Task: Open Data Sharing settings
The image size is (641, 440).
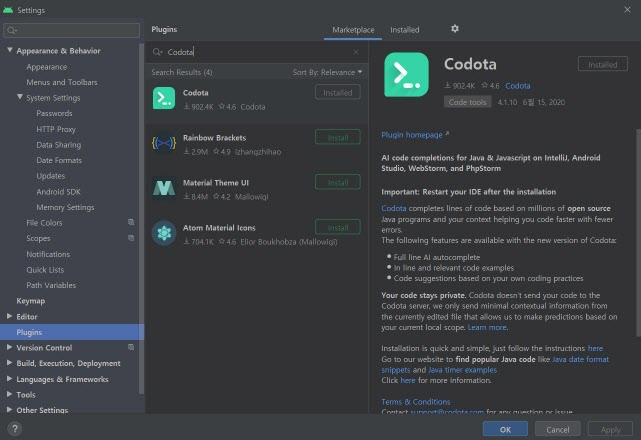Action: pos(58,145)
